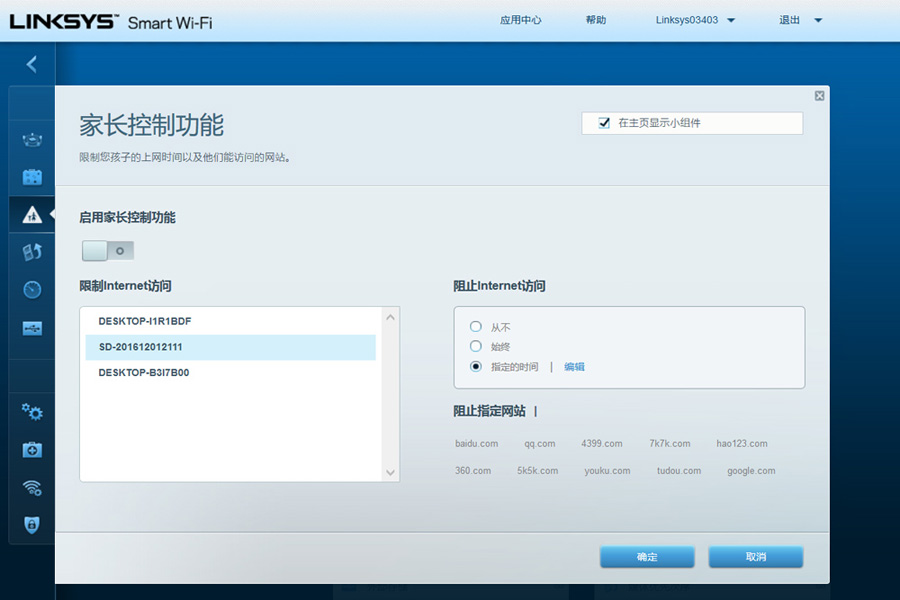Image resolution: width=900 pixels, height=600 pixels.
Task: Open 应用中心 in the top menu
Action: pyautogui.click(x=520, y=20)
